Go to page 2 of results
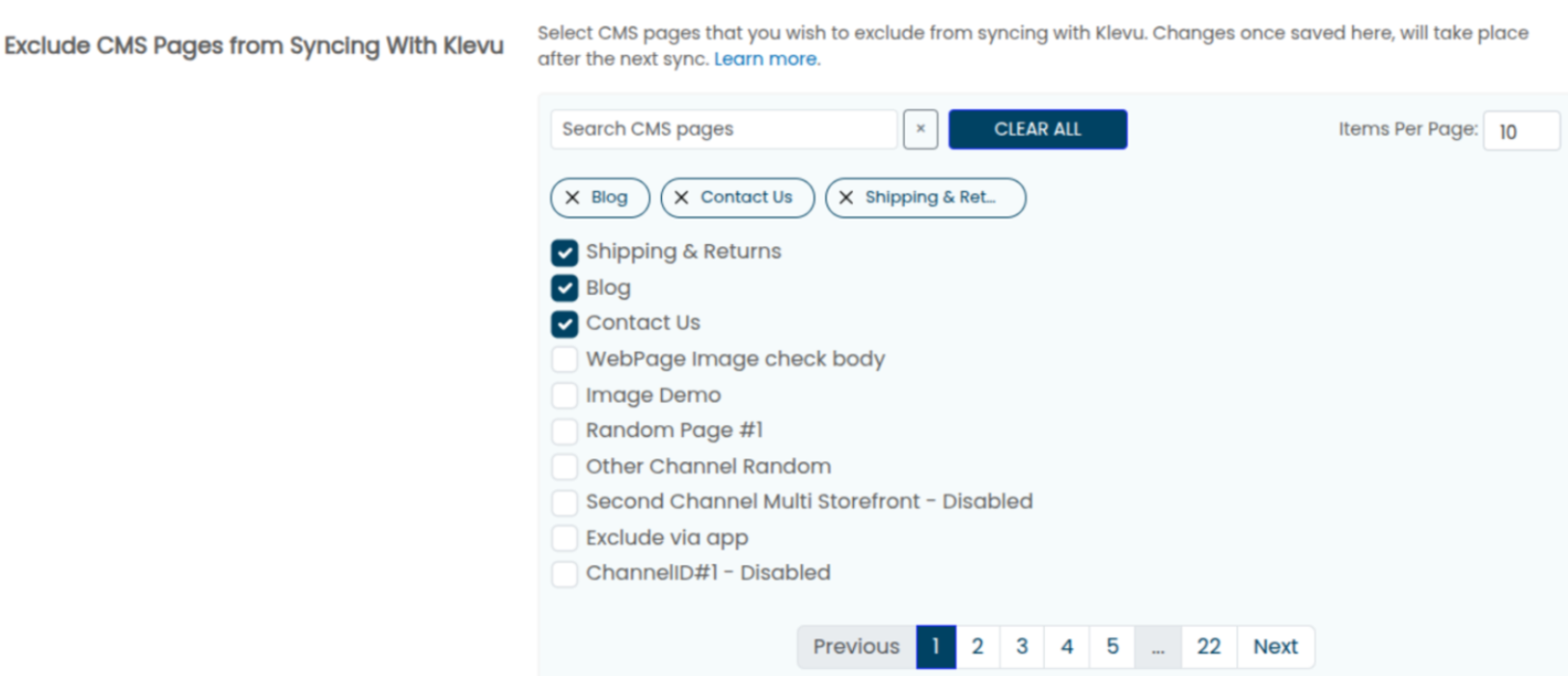This screenshot has height=676, width=1568. (977, 647)
